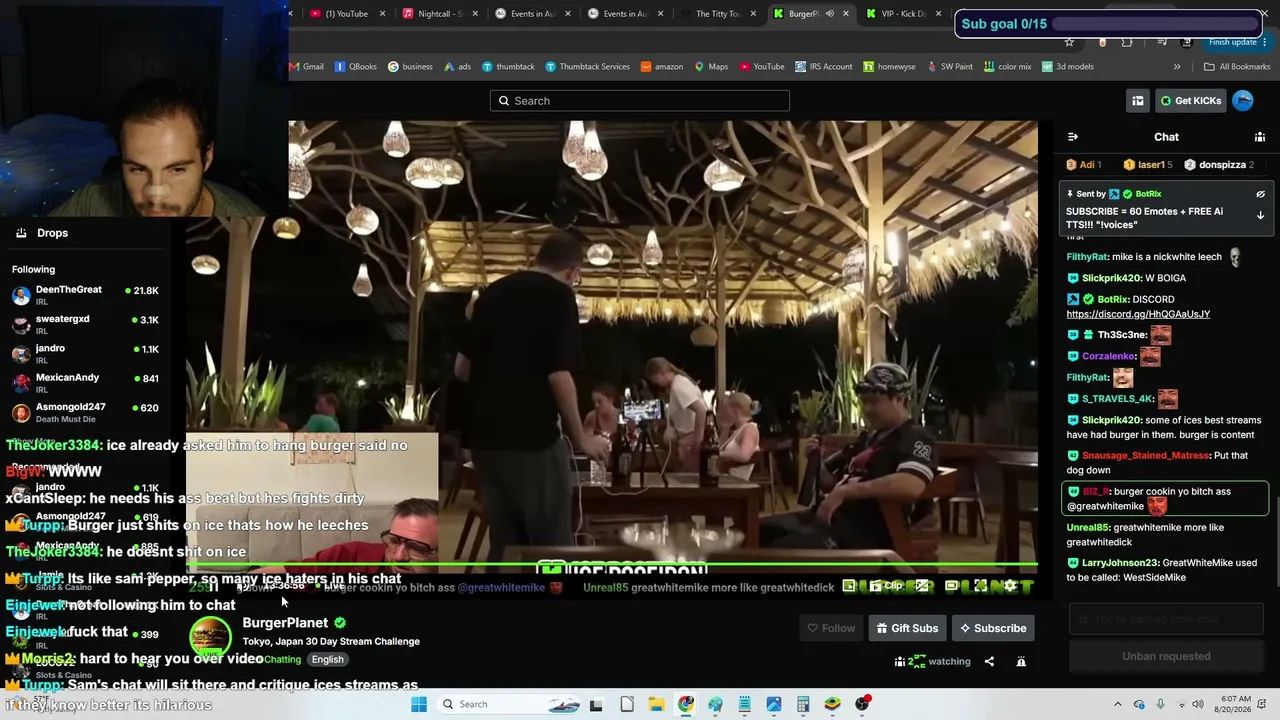This screenshot has width=1280, height=720.
Task: Open the Finish update menu
Action: click(x=1238, y=42)
